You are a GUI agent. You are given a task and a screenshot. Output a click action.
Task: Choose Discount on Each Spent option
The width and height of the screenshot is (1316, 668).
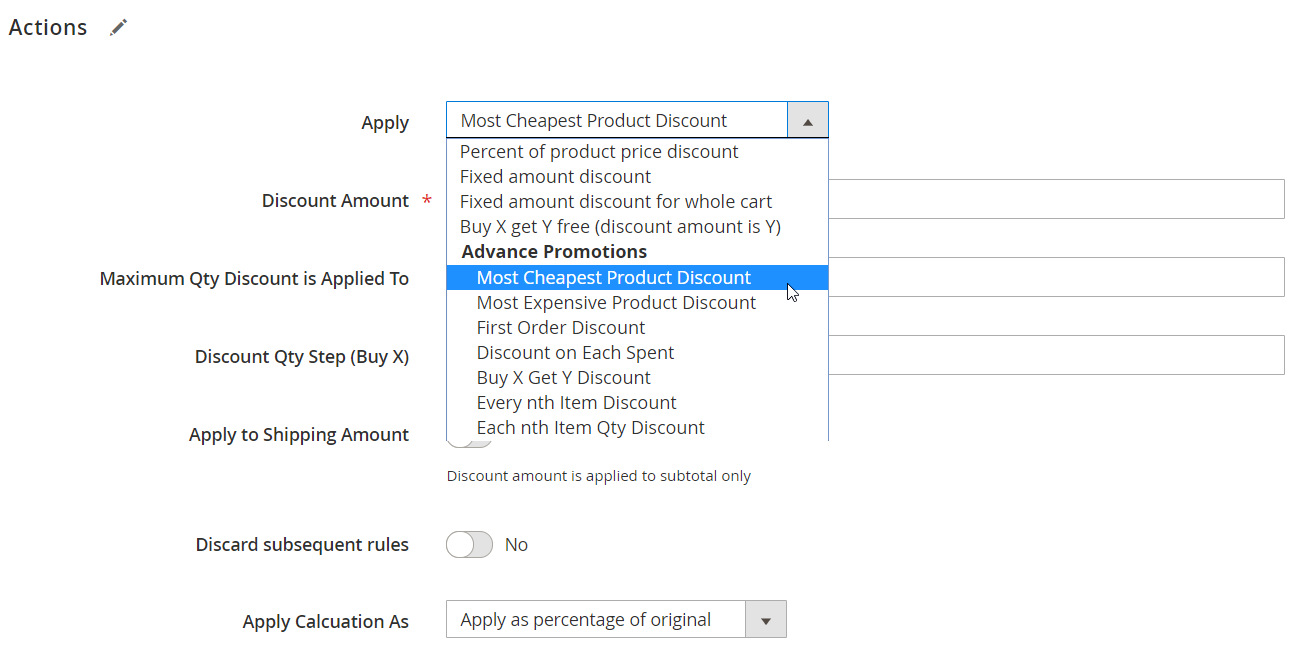pos(575,353)
